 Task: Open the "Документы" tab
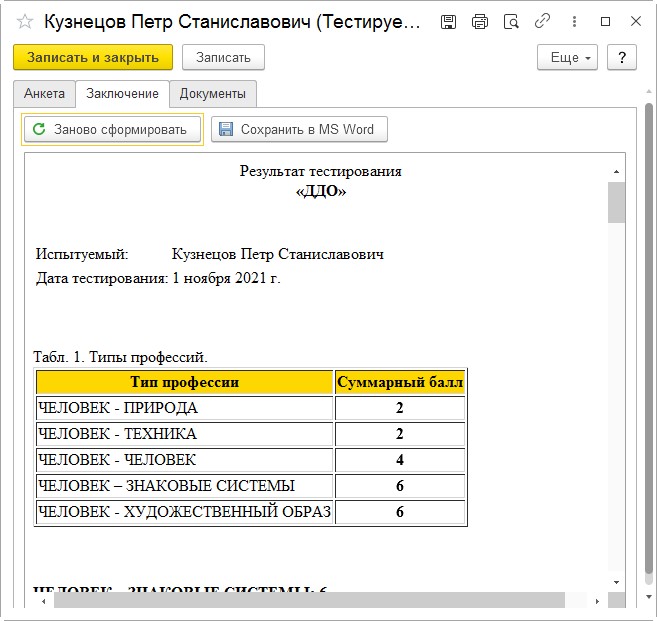tap(212, 94)
